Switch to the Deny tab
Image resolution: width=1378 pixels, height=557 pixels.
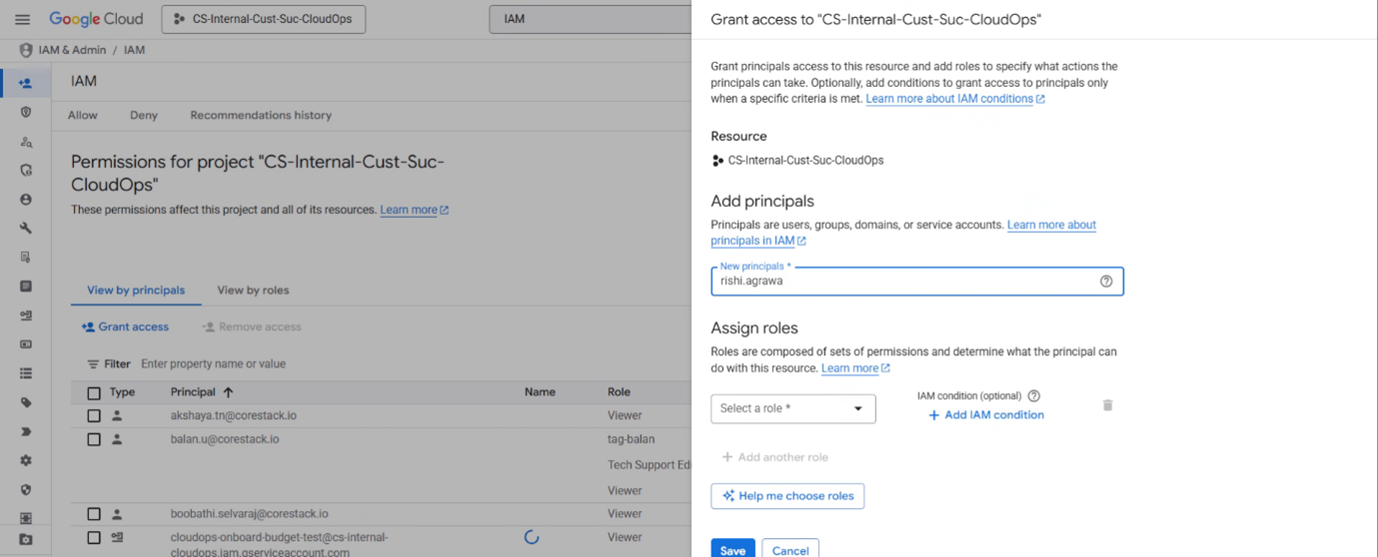[144, 115]
